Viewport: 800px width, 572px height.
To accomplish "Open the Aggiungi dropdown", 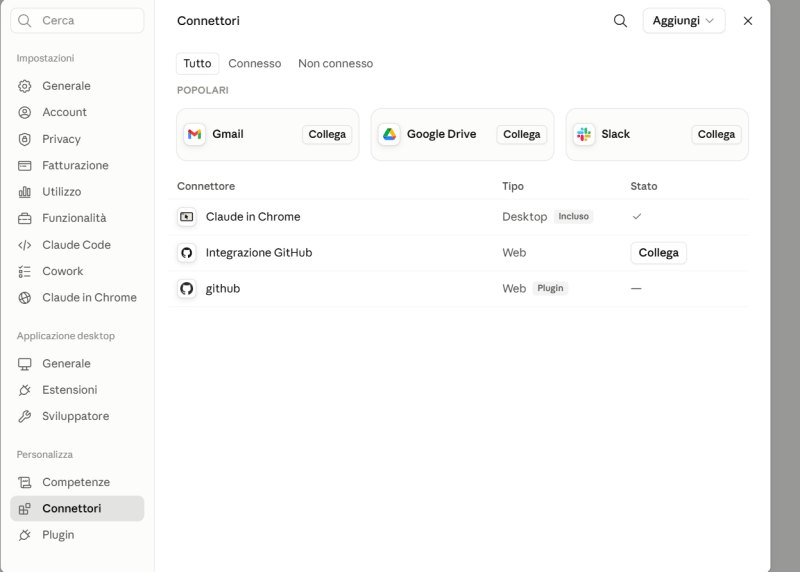I will 684,21.
